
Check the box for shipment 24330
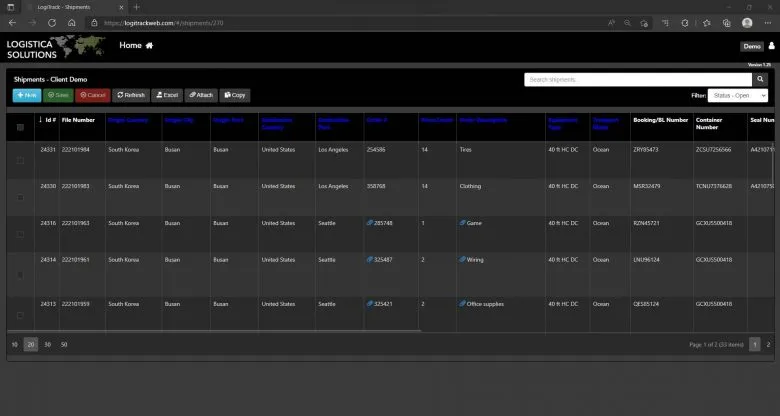pyautogui.click(x=20, y=197)
